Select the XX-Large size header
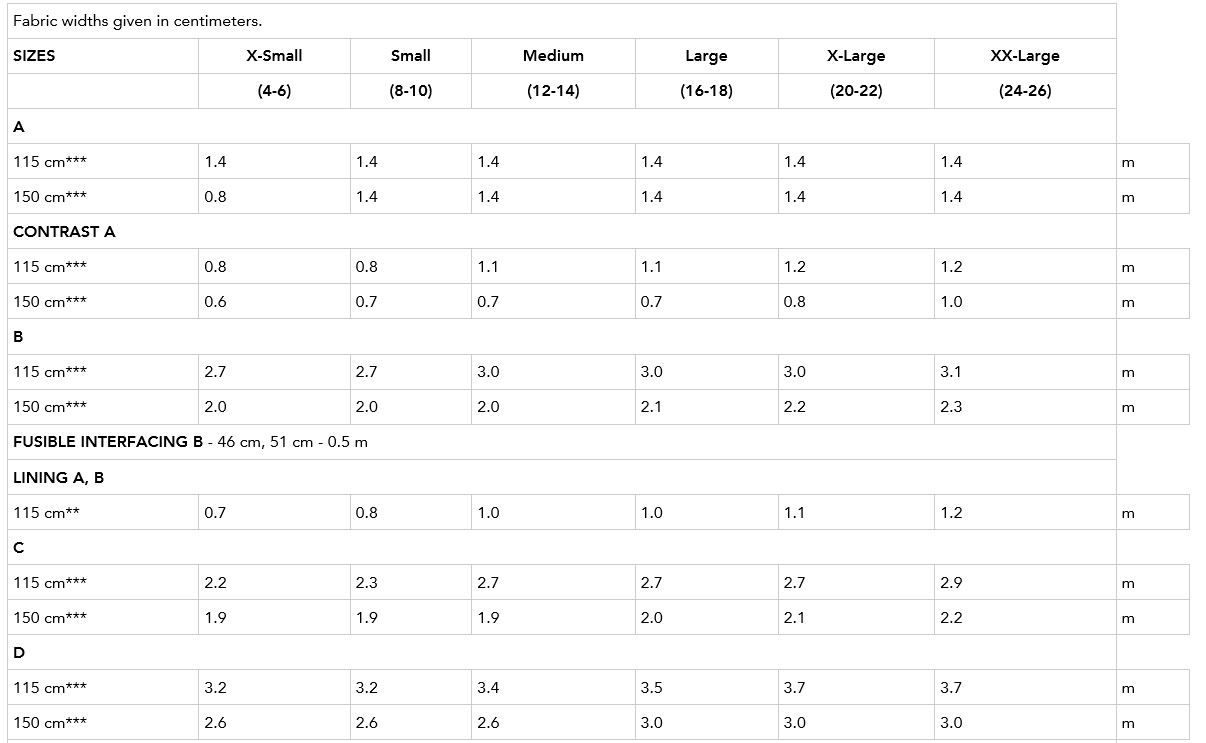 pyautogui.click(x=1024, y=56)
